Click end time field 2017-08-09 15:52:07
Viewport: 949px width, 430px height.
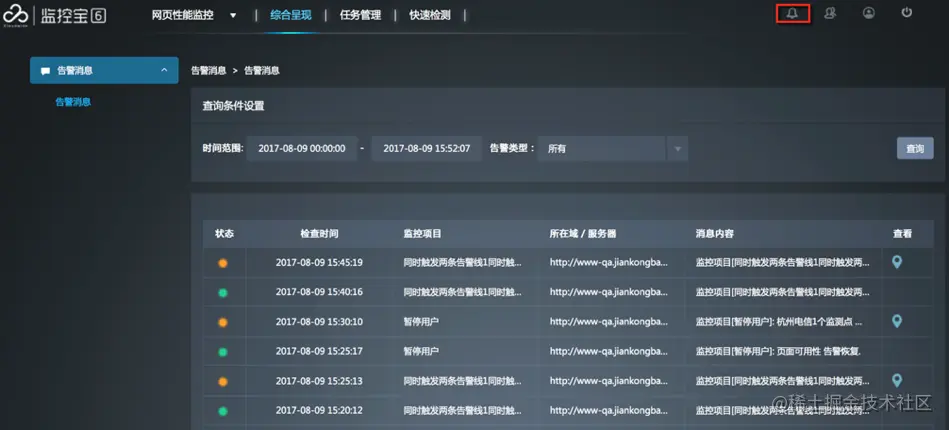tap(427, 148)
